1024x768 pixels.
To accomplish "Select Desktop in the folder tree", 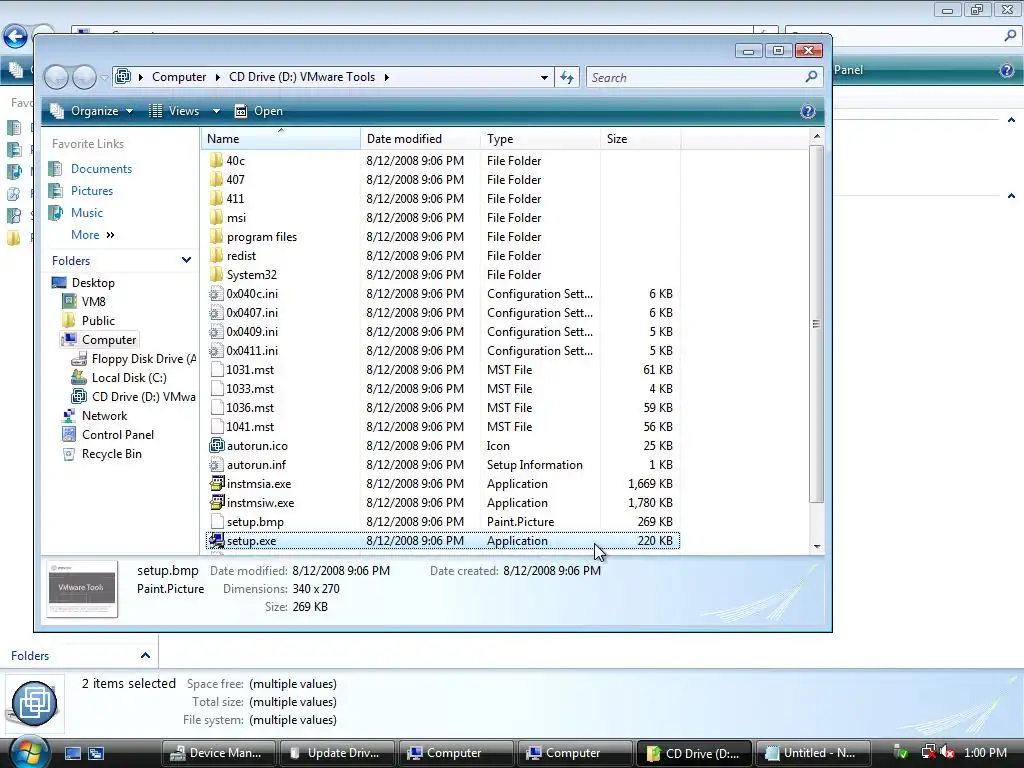I will point(93,283).
